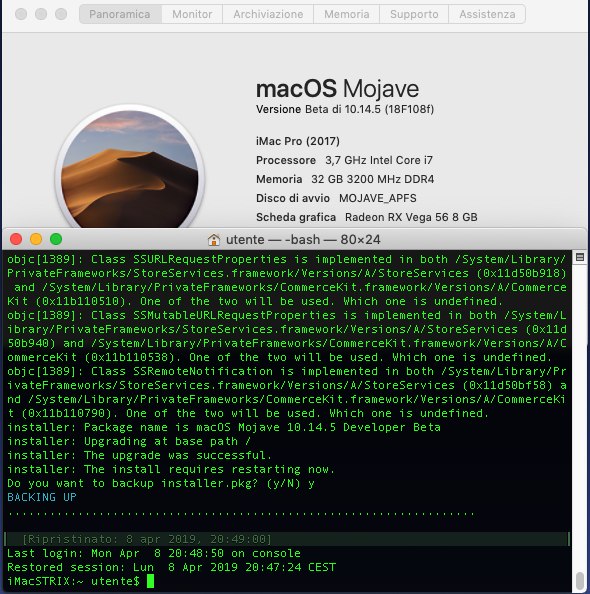The image size is (590, 594).
Task: Open the Supporto tab
Action: click(x=414, y=14)
